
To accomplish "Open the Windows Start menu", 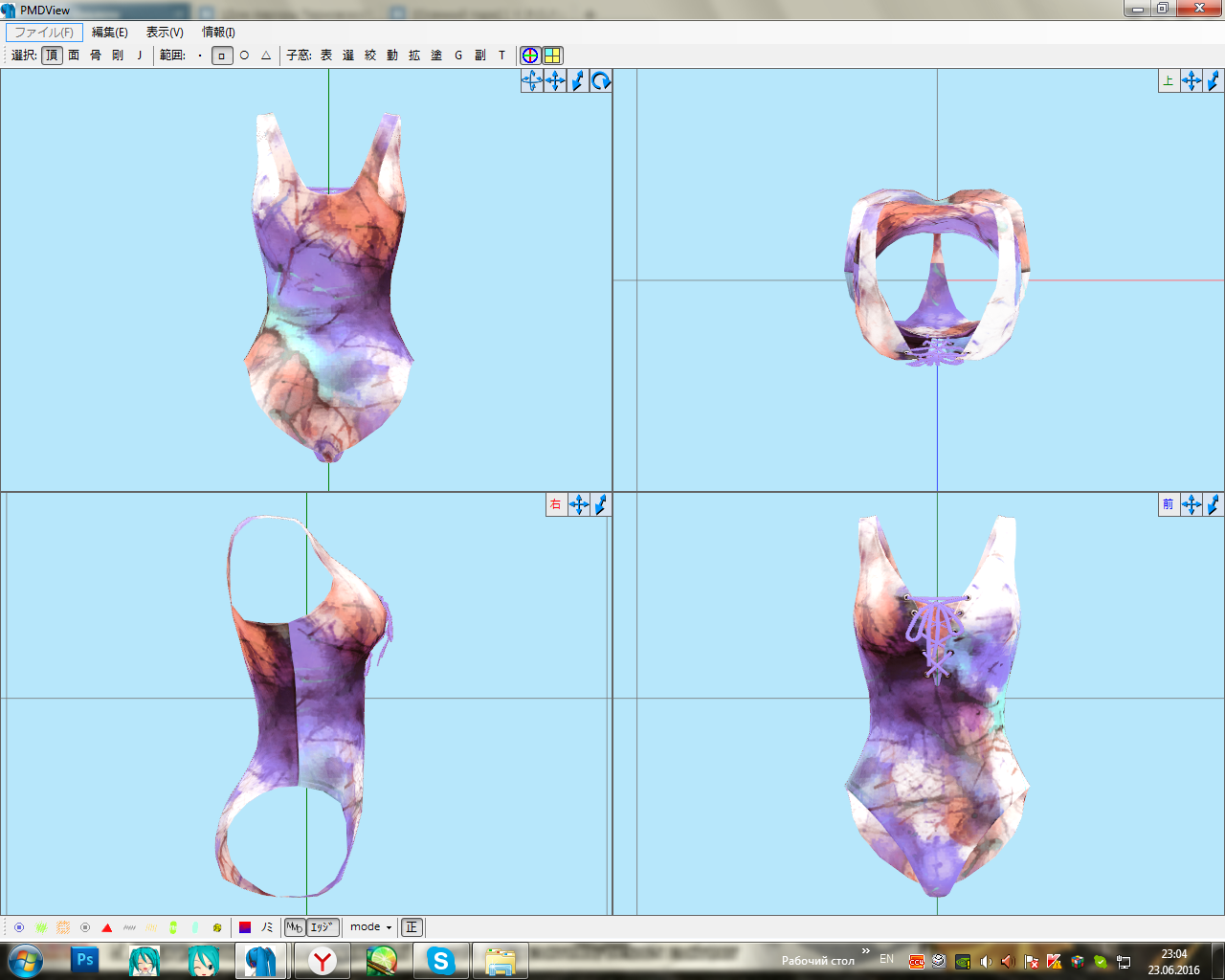I will [x=24, y=960].
